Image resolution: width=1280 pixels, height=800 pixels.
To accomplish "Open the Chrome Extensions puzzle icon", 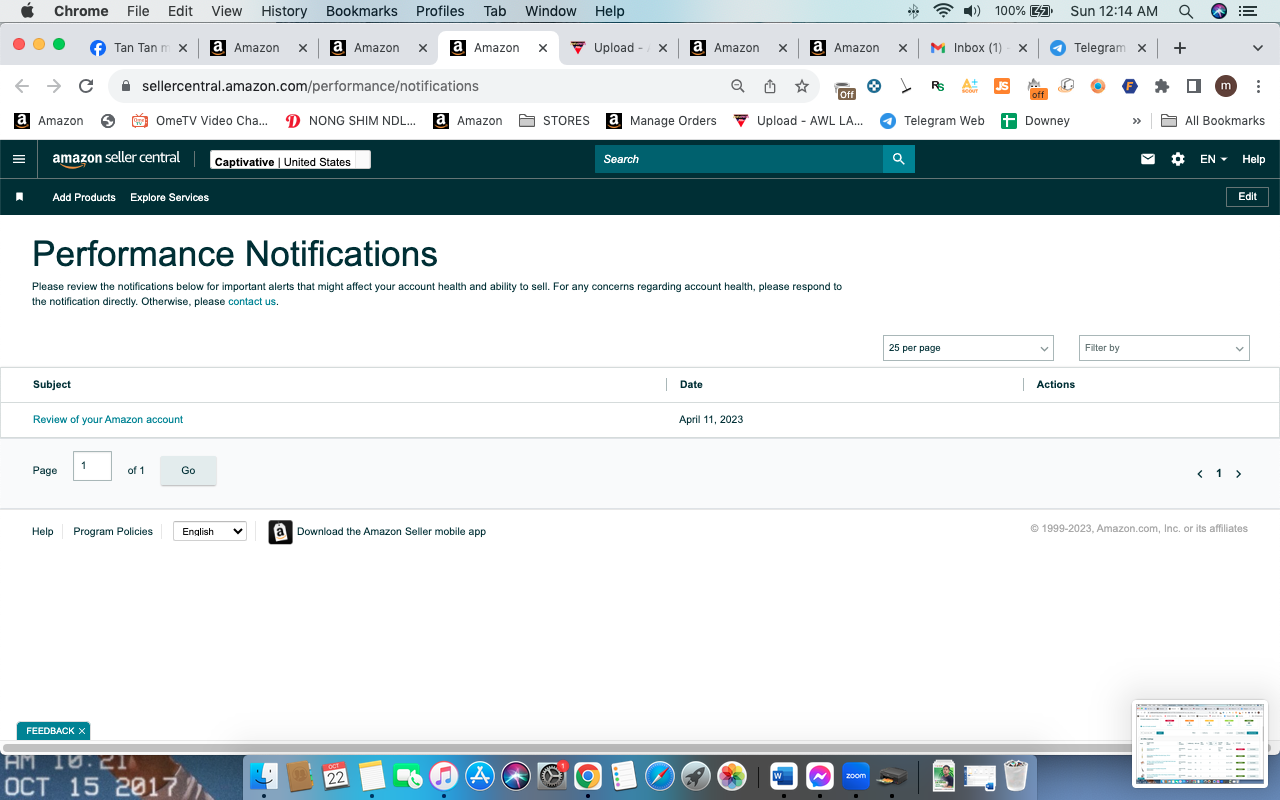I will tap(1162, 86).
